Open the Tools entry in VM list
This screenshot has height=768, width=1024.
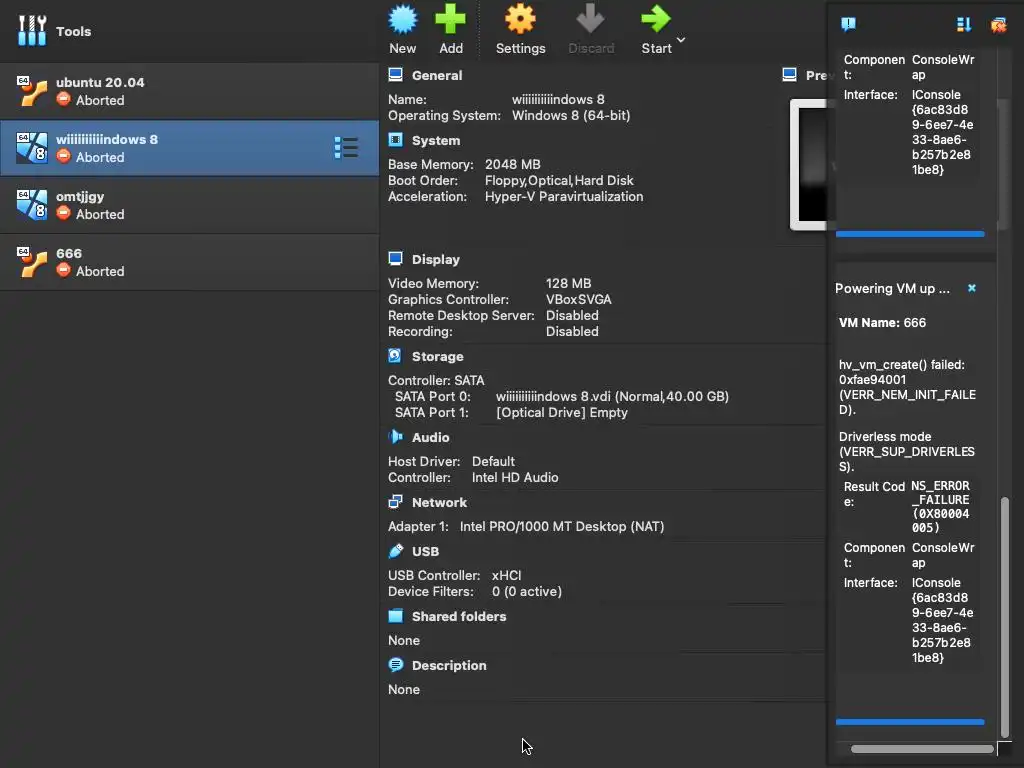tap(189, 31)
